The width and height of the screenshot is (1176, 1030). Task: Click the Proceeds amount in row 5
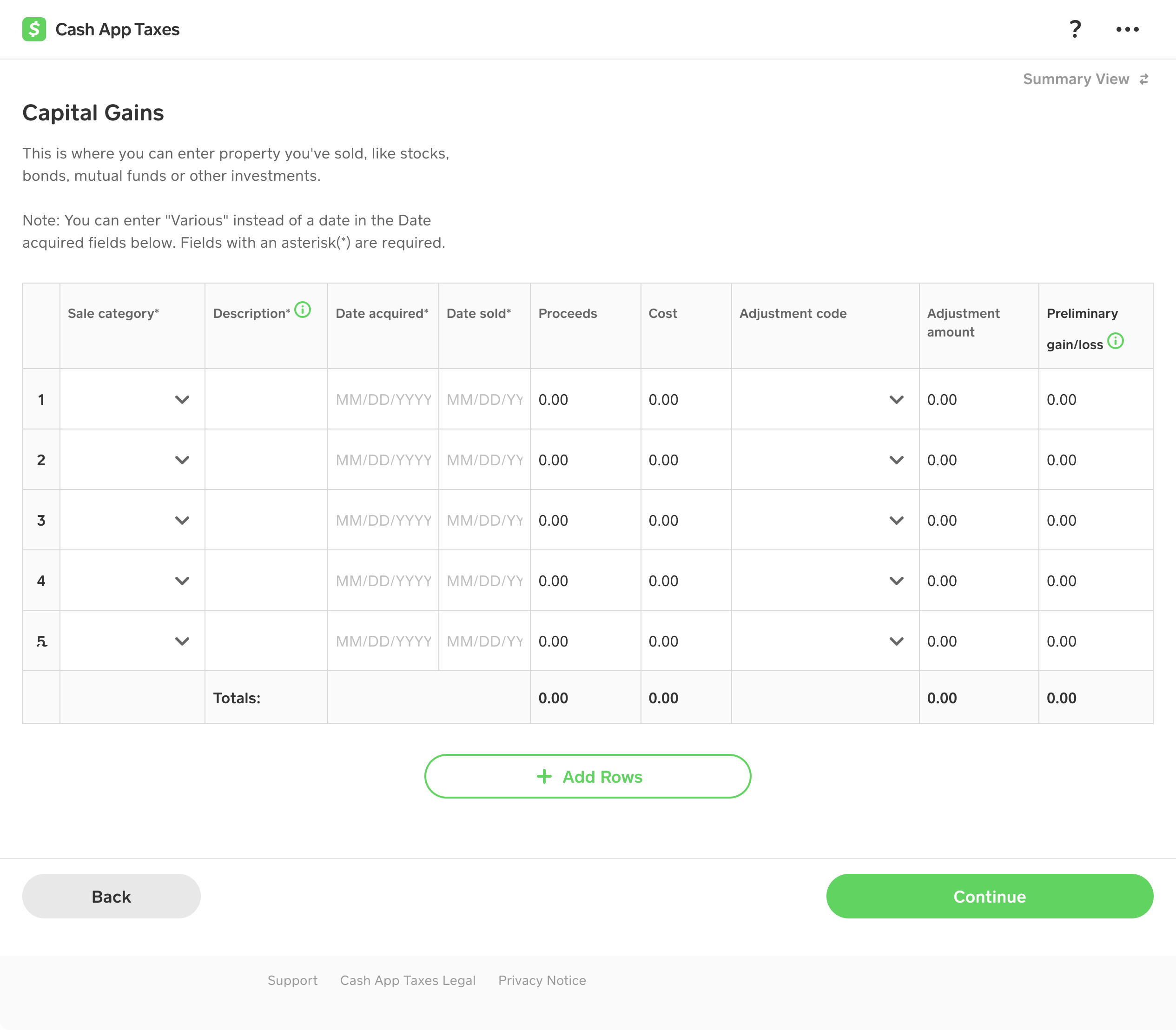585,641
